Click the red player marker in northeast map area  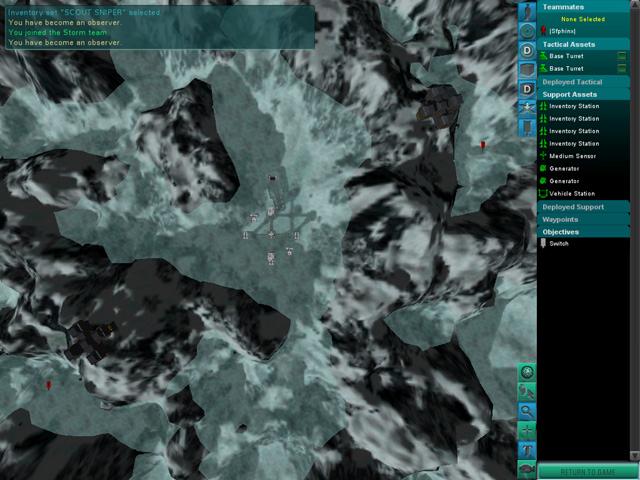tap(483, 144)
